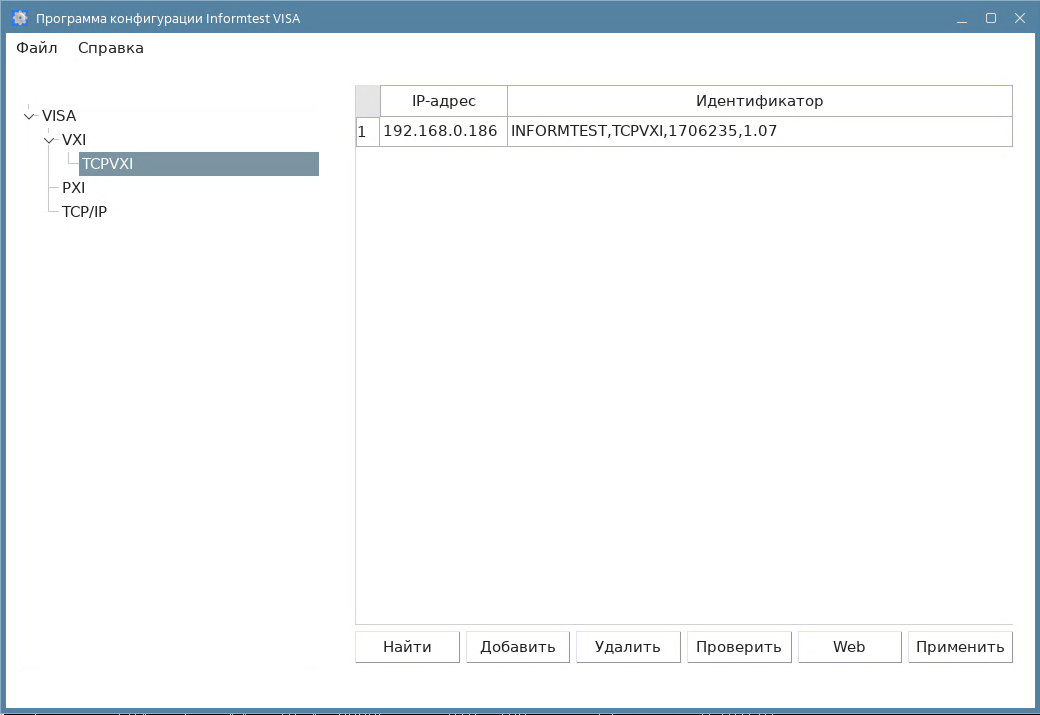Select the TCP/IP tree item
The width and height of the screenshot is (1040, 715).
[x=84, y=212]
